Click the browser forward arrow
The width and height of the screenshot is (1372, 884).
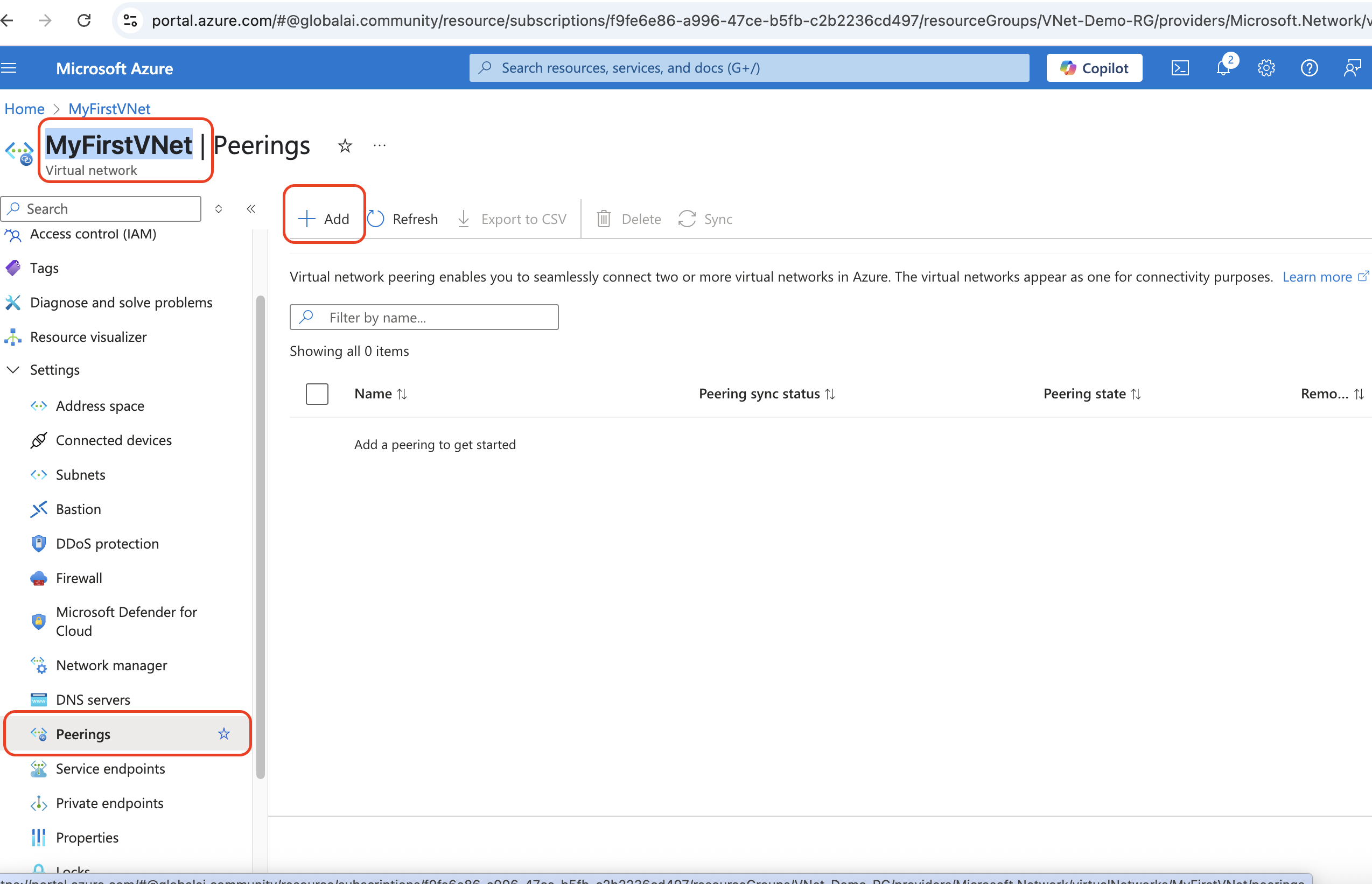pos(45,20)
